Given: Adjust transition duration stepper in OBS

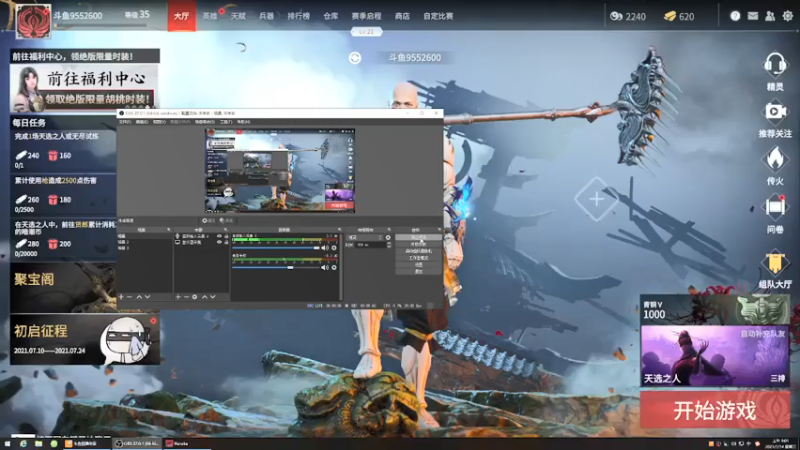Looking at the screenshot, I should click(389, 245).
